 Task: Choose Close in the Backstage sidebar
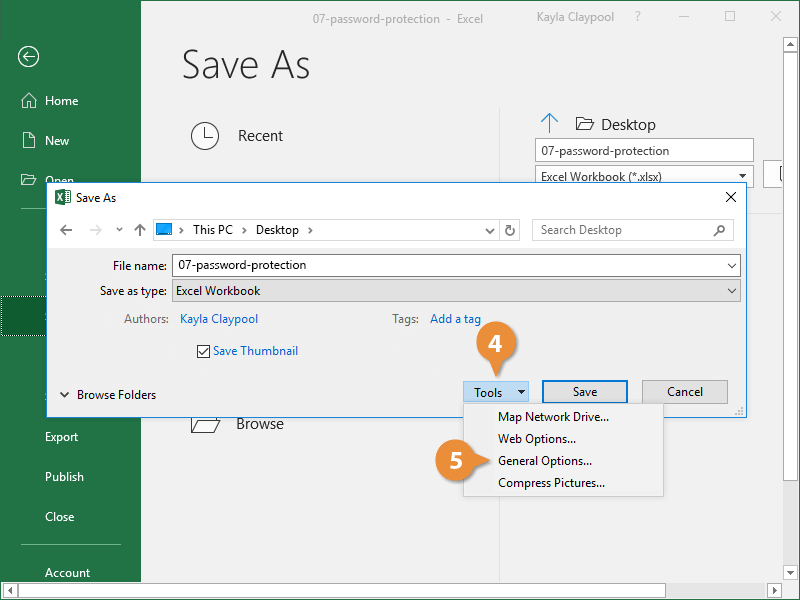click(60, 516)
